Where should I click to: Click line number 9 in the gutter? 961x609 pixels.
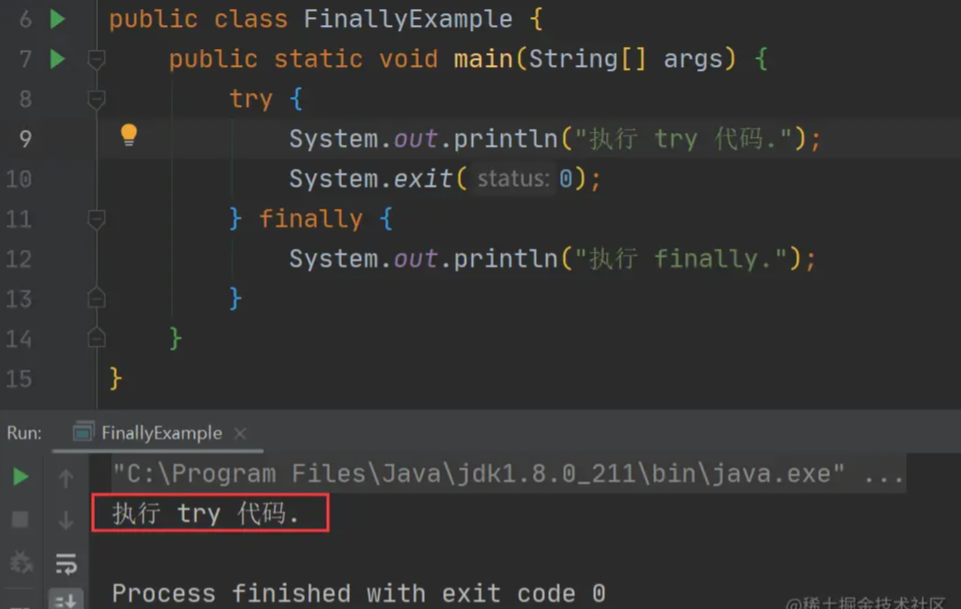pos(25,138)
